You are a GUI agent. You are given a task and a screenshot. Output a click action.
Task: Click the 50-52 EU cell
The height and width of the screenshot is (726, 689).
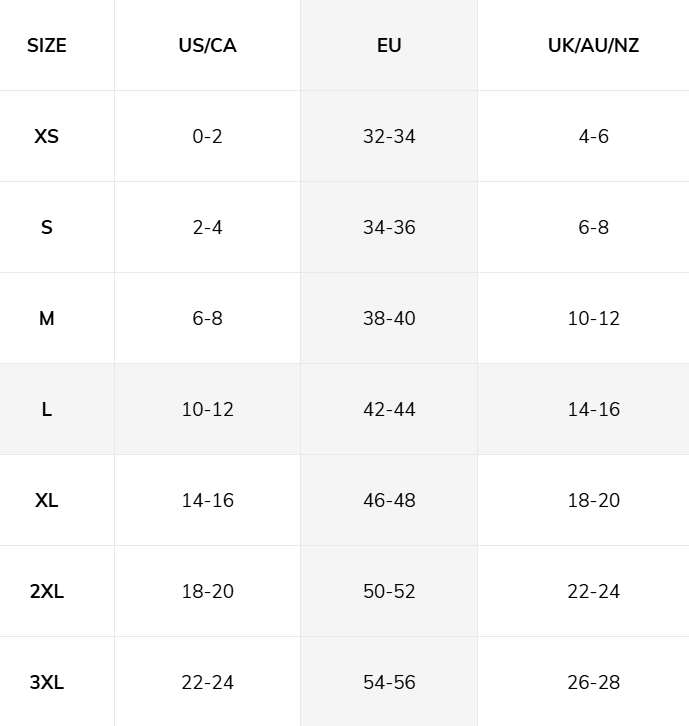[x=389, y=591]
